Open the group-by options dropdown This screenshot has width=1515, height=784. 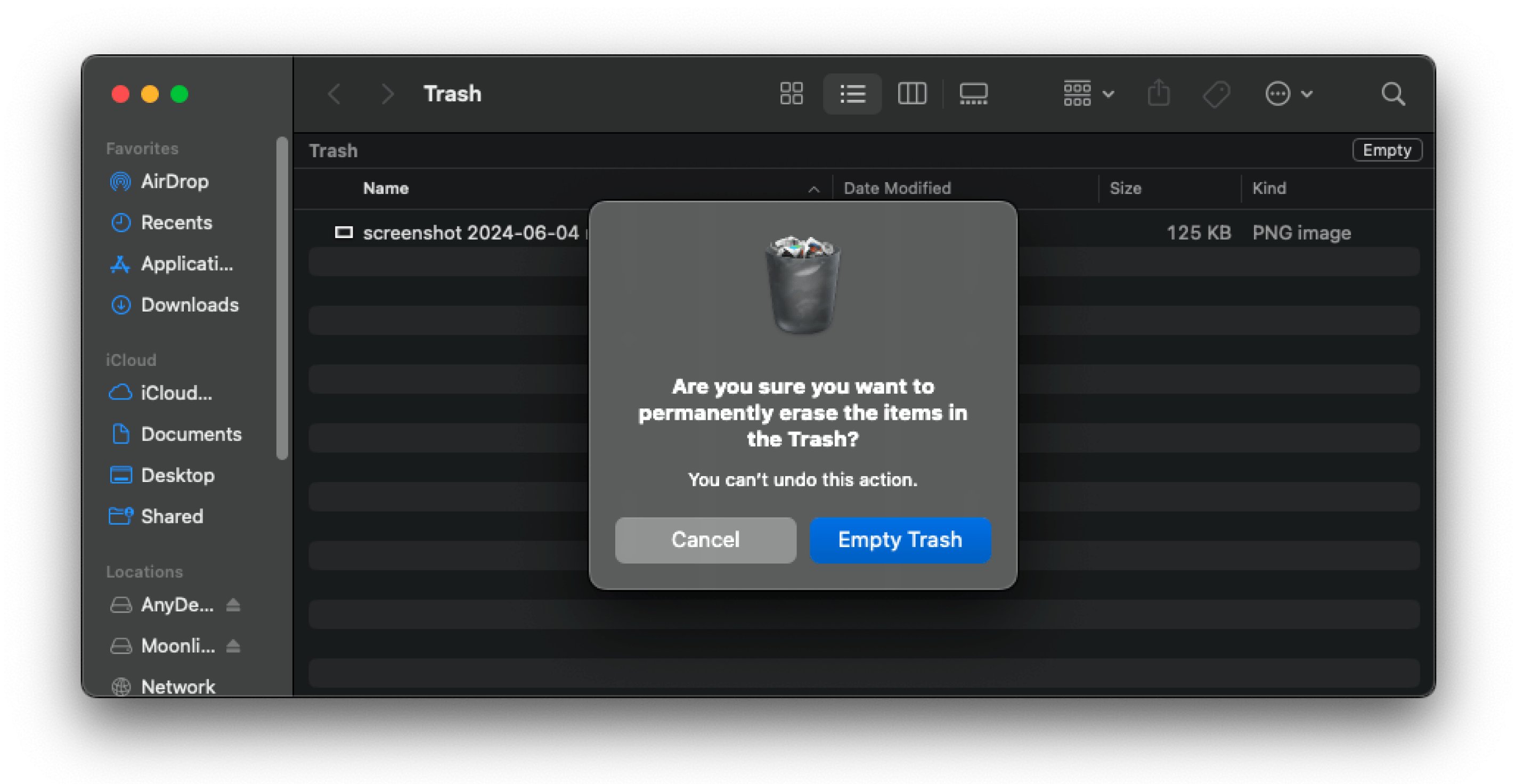pos(1089,94)
